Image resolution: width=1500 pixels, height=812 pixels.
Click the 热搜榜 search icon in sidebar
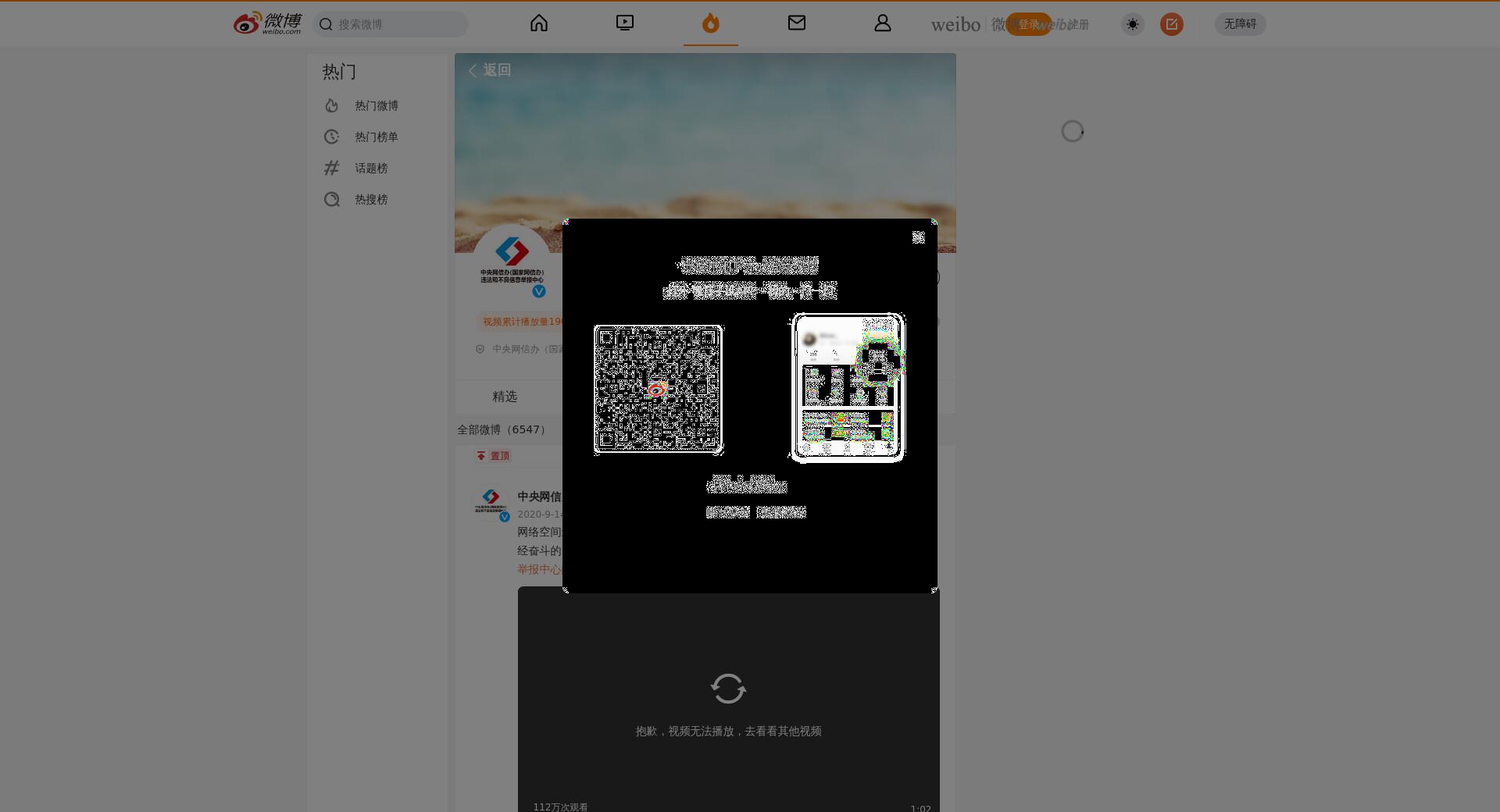click(332, 199)
